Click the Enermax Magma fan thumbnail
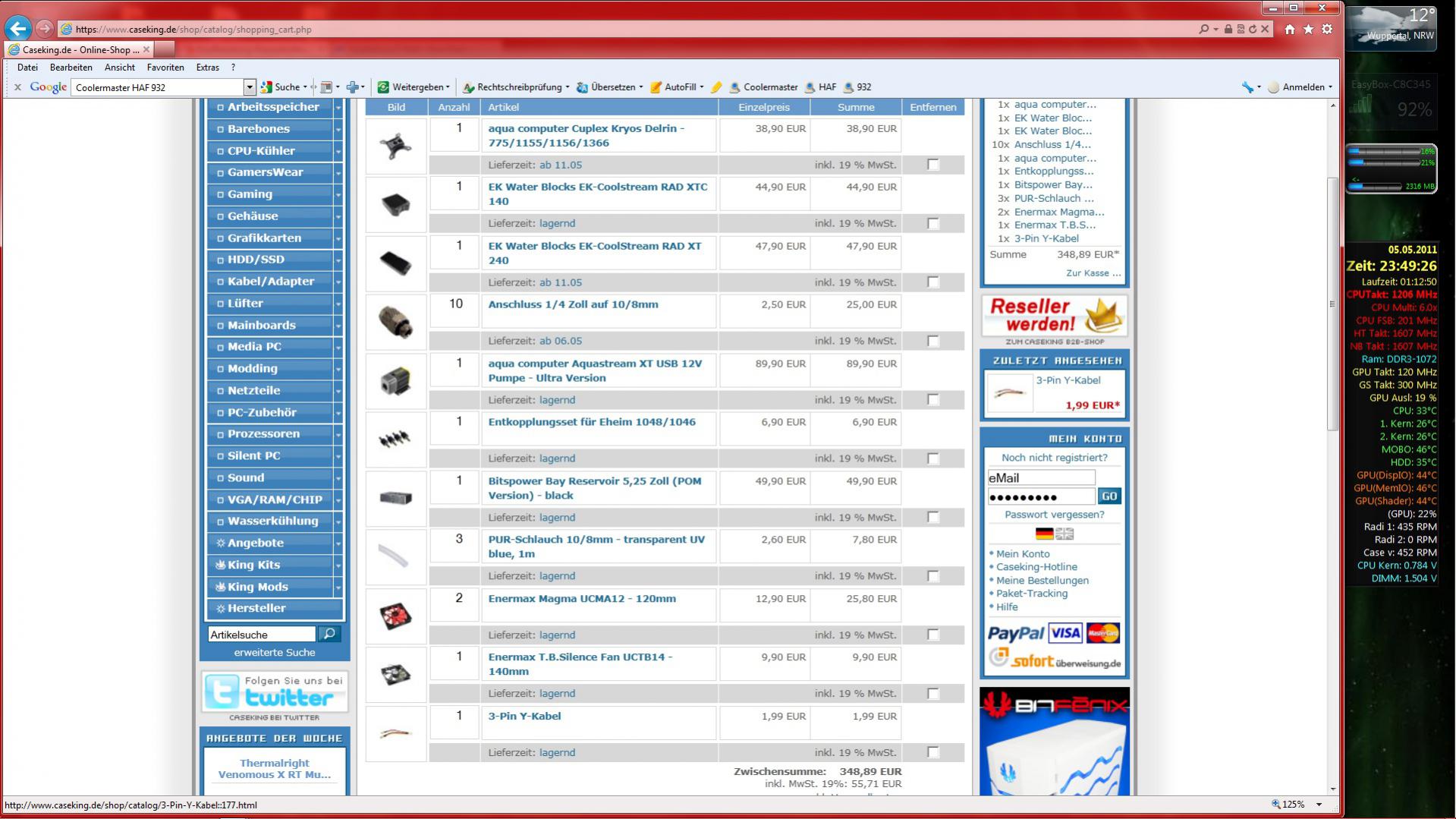 pyautogui.click(x=395, y=616)
